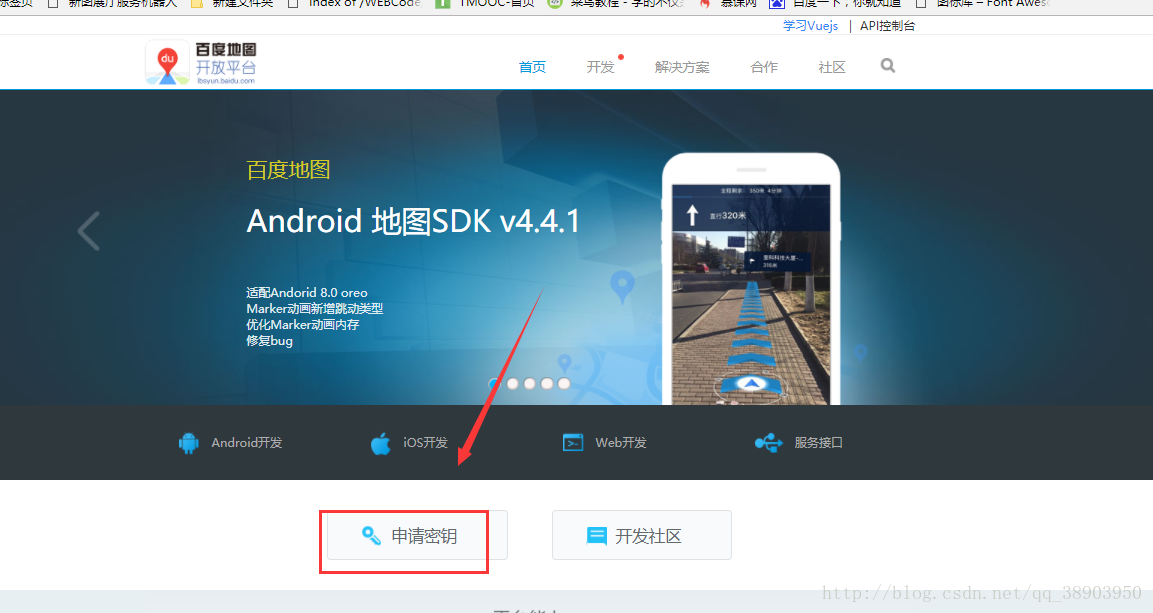Open the TMOOC-首页 bookmark
The image size is (1153, 613).
[x=485, y=4]
